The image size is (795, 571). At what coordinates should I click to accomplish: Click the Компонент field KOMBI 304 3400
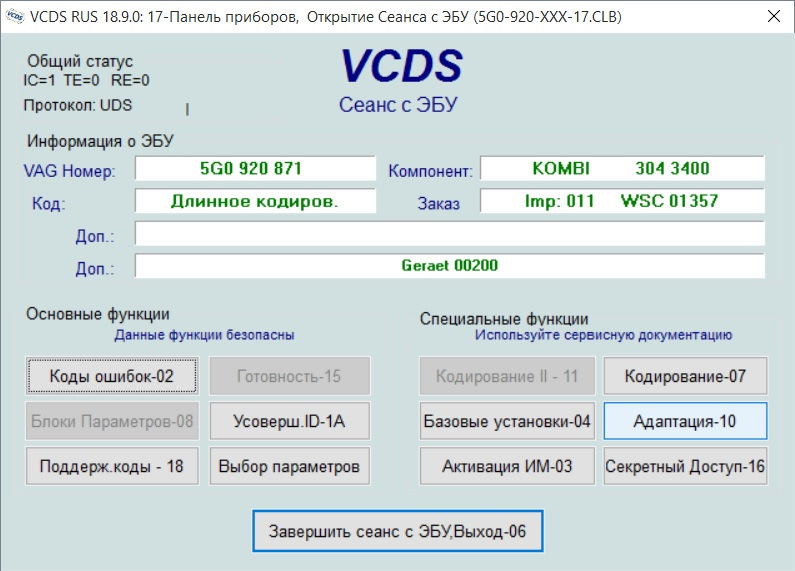tap(622, 168)
